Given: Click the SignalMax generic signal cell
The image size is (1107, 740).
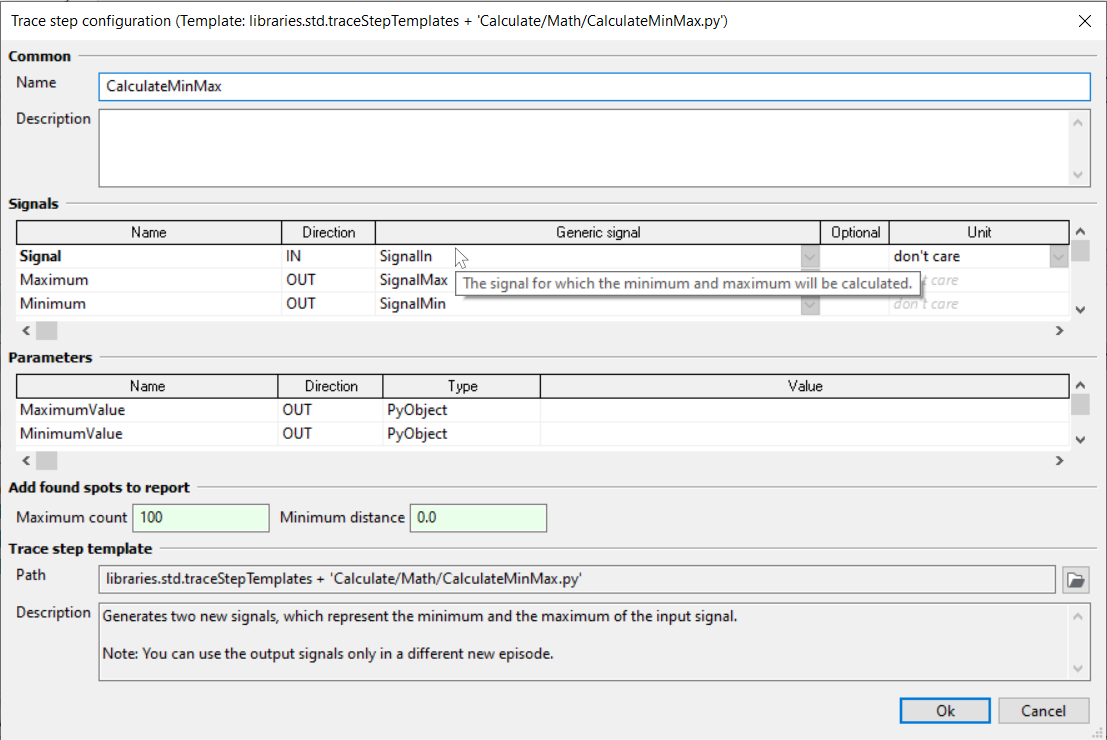Looking at the screenshot, I should (414, 280).
